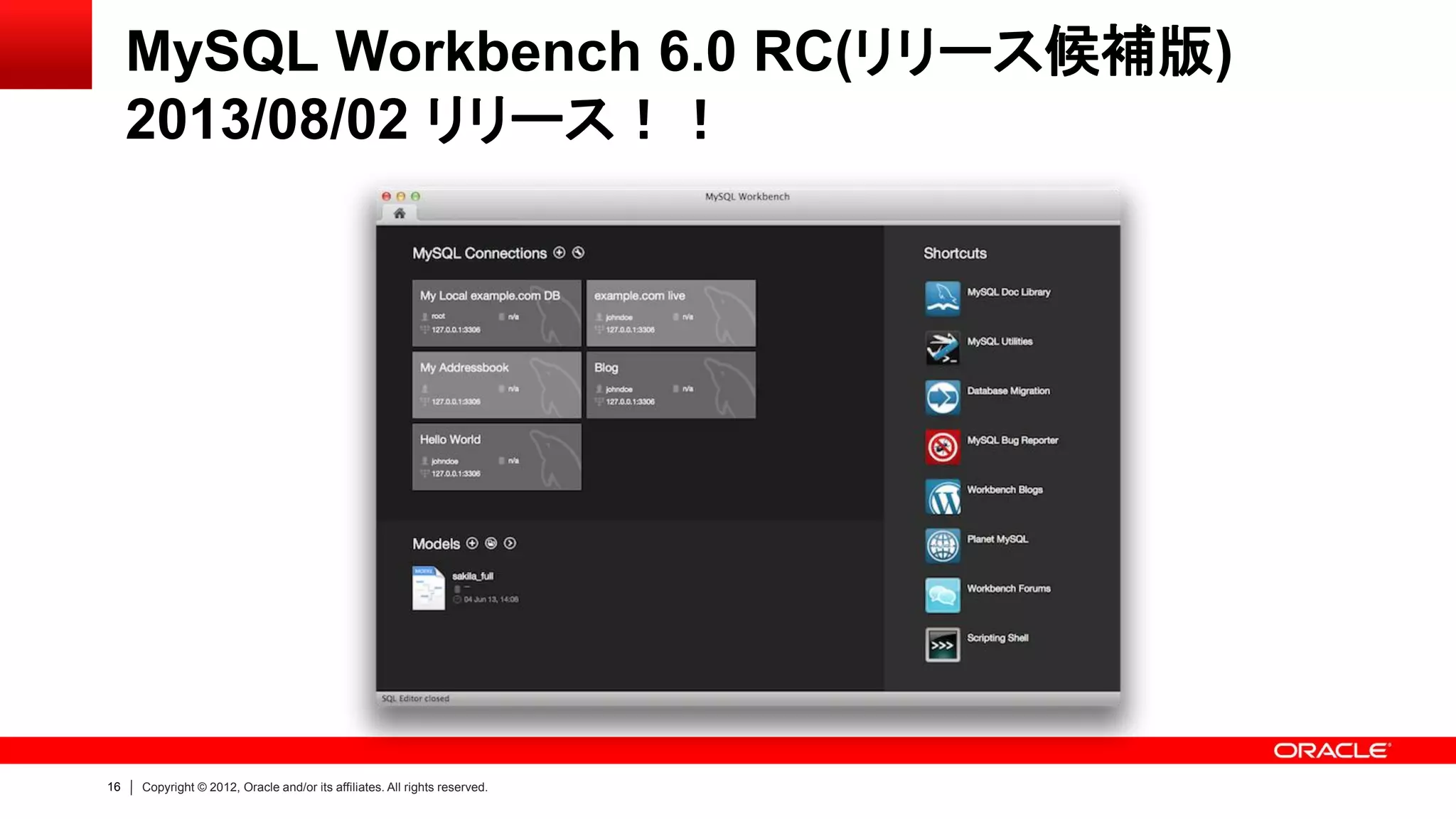1456x819 pixels.
Task: Open Workbench Forums chat icon
Action: click(x=943, y=595)
